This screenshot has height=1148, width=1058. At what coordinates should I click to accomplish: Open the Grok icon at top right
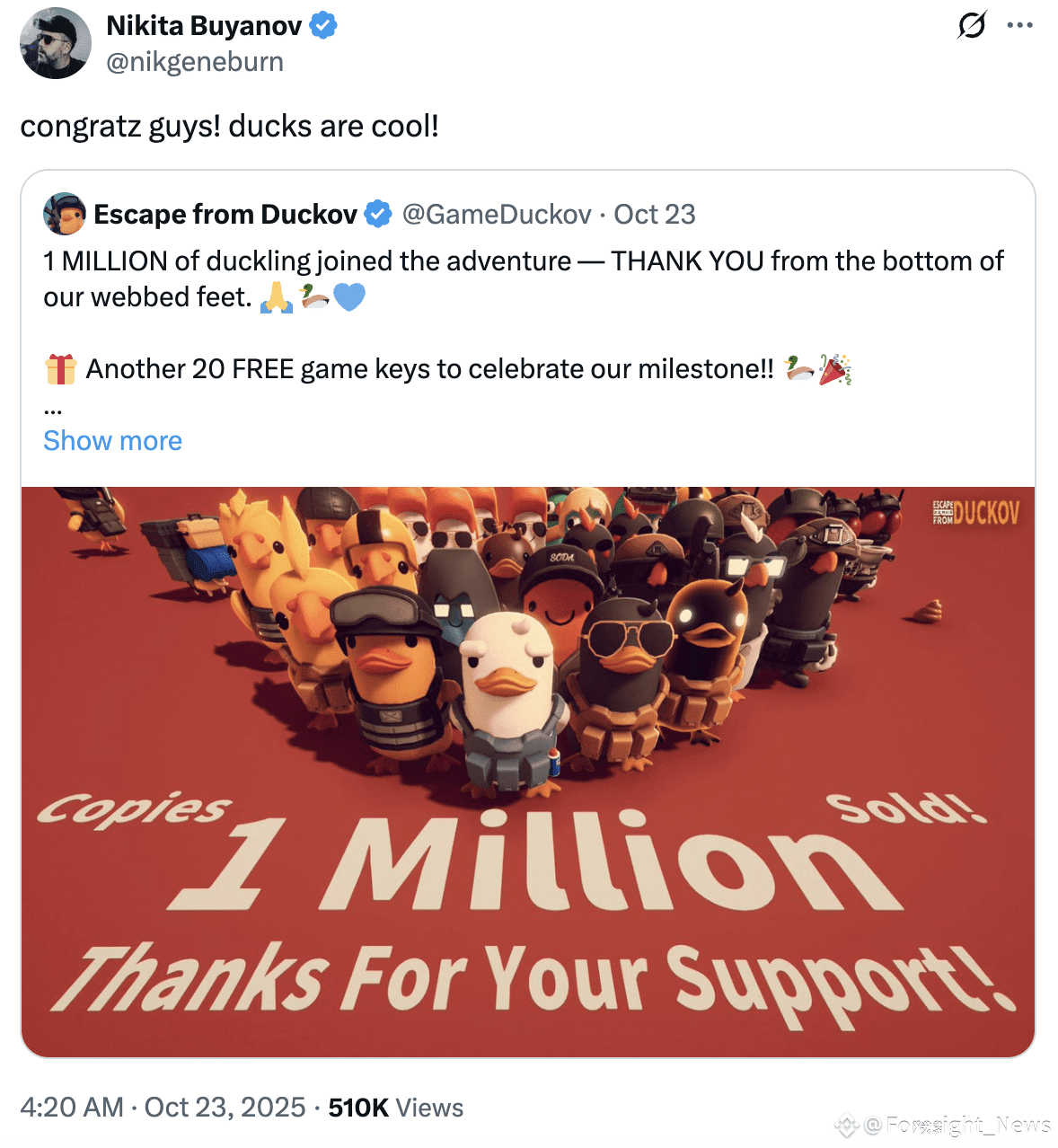point(971,25)
